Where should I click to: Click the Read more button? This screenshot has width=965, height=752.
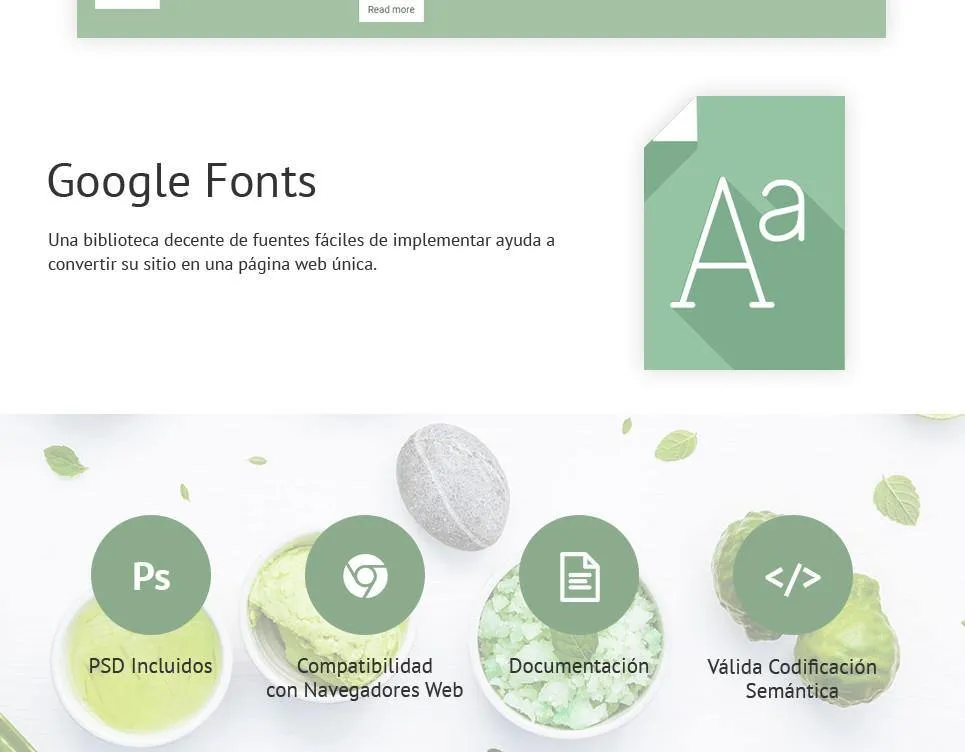coord(391,10)
